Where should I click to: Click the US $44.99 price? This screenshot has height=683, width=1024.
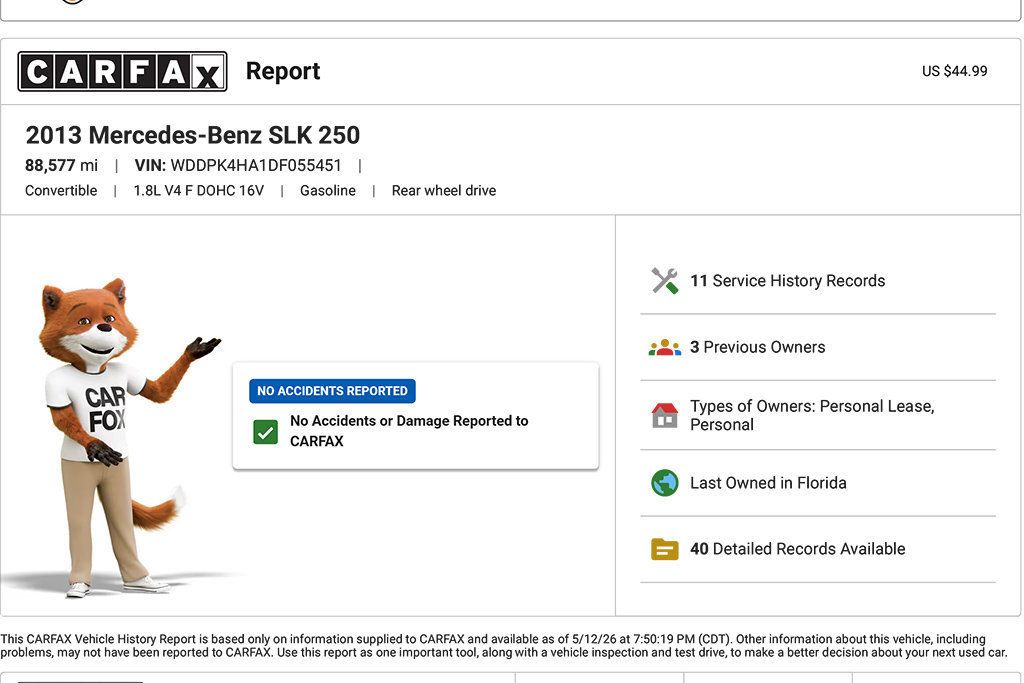(954, 71)
